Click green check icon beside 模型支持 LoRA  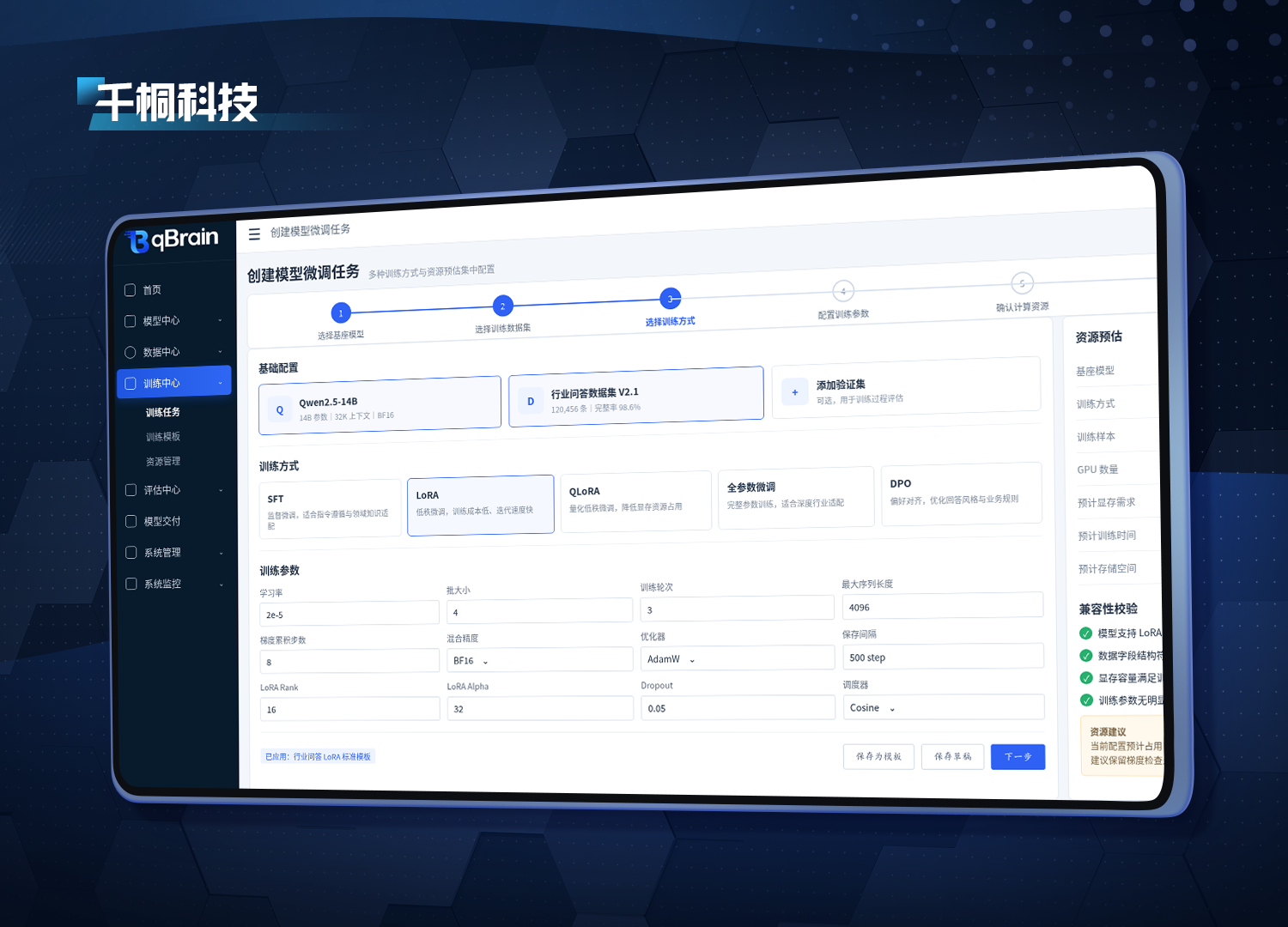coord(1086,633)
